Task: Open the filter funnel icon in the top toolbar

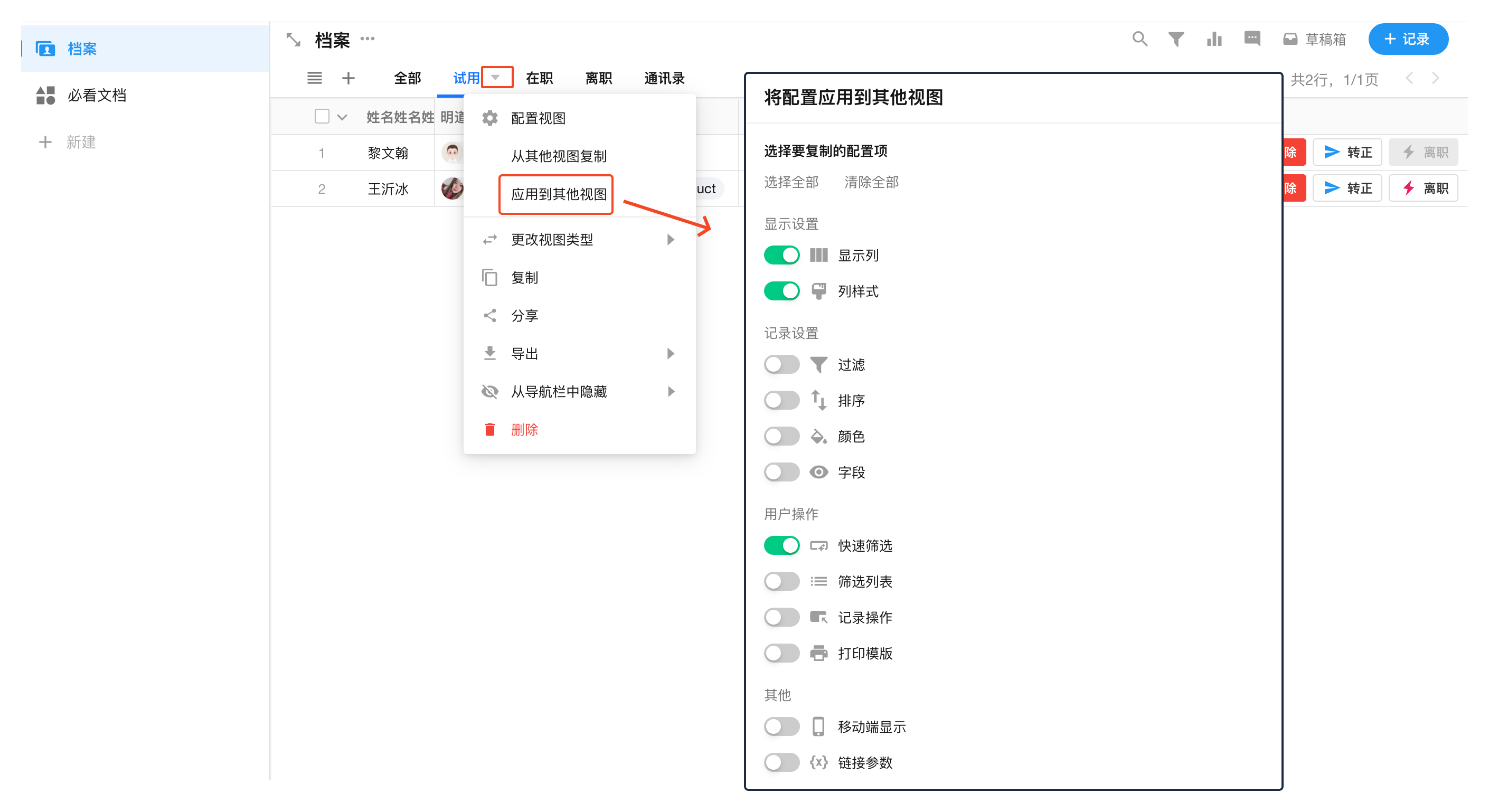Action: click(x=1176, y=39)
